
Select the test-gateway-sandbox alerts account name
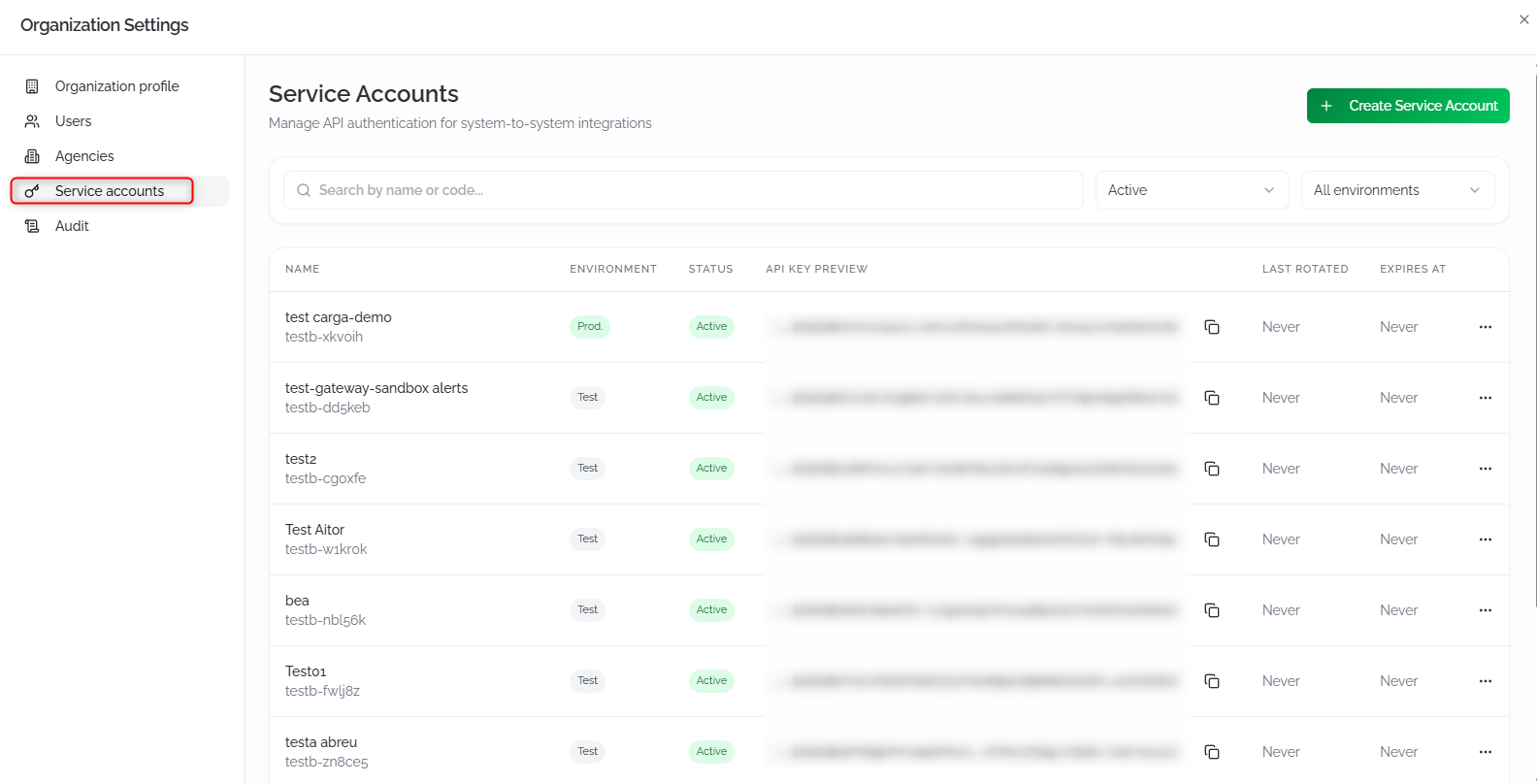point(376,388)
